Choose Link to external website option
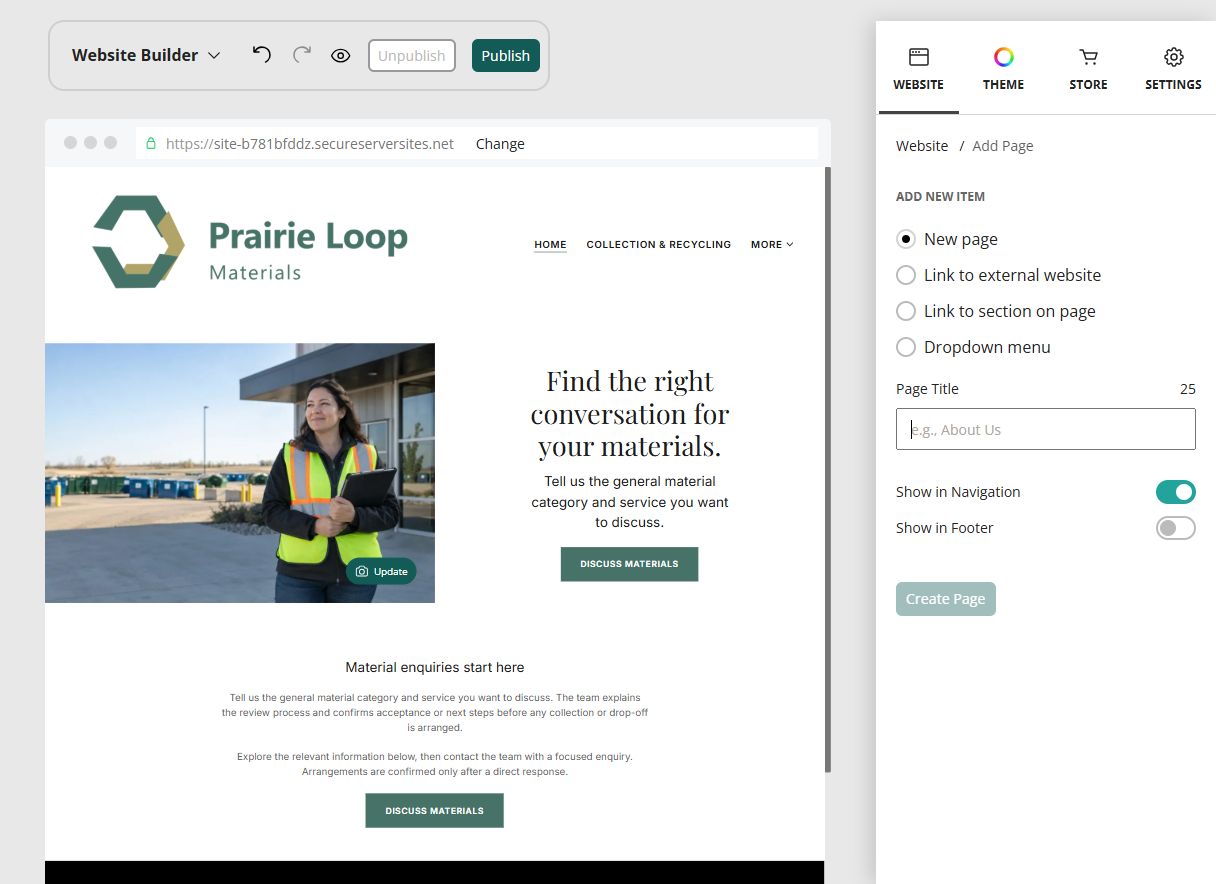This screenshot has width=1216, height=884. coord(906,275)
